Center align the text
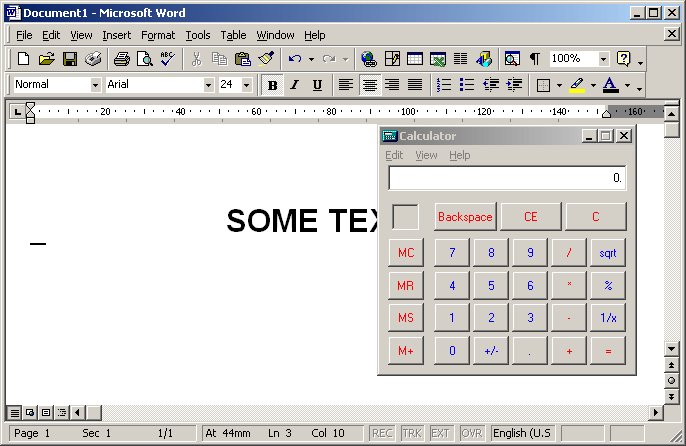 (x=369, y=85)
